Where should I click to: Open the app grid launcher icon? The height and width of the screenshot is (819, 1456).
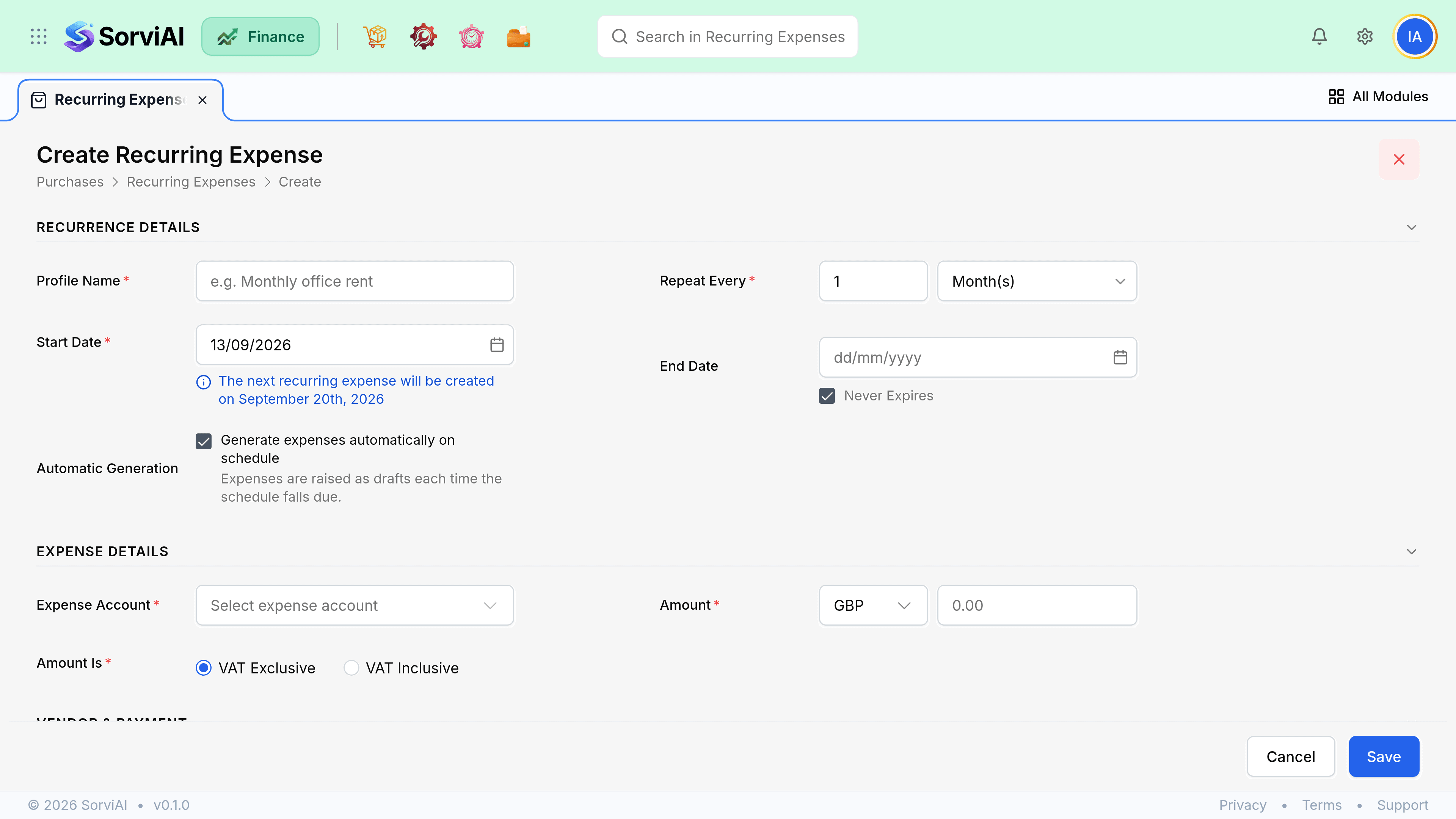(x=38, y=37)
